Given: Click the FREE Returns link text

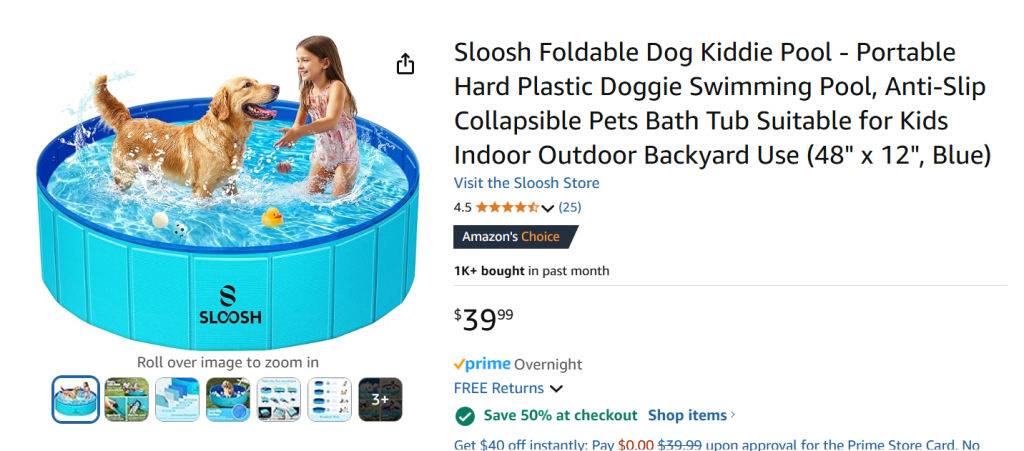Looking at the screenshot, I should tap(499, 388).
